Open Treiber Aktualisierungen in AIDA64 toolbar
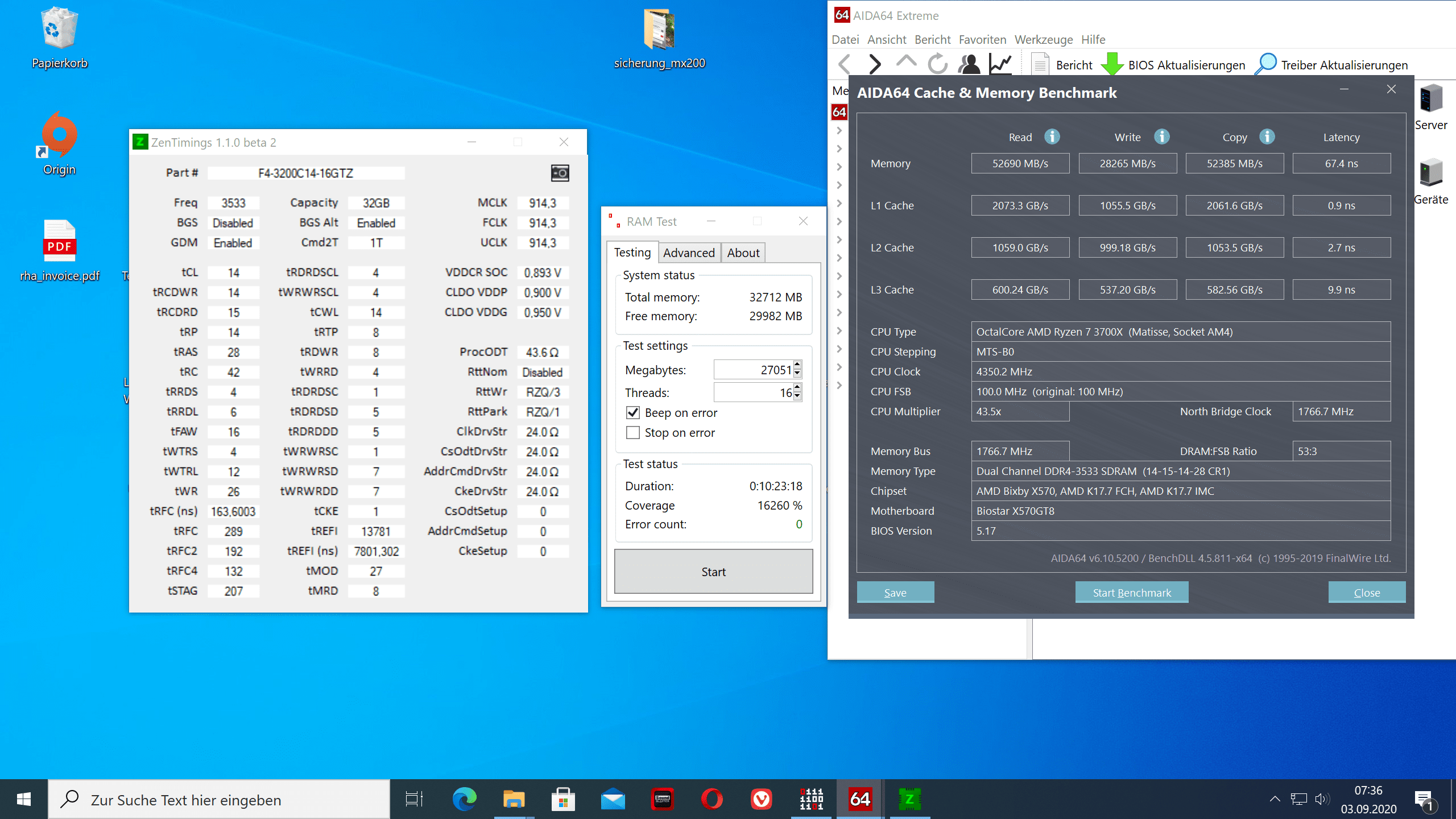Image resolution: width=1456 pixels, height=819 pixels. click(1331, 65)
